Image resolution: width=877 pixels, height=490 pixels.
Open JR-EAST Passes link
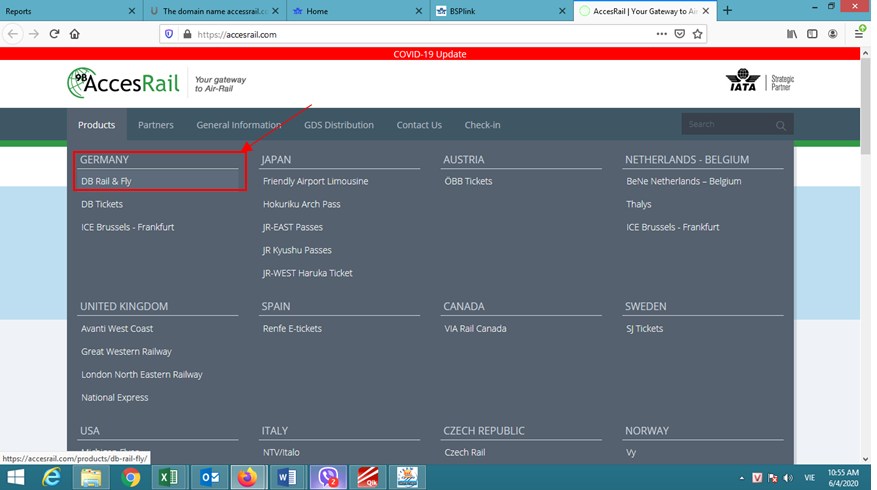coord(293,227)
